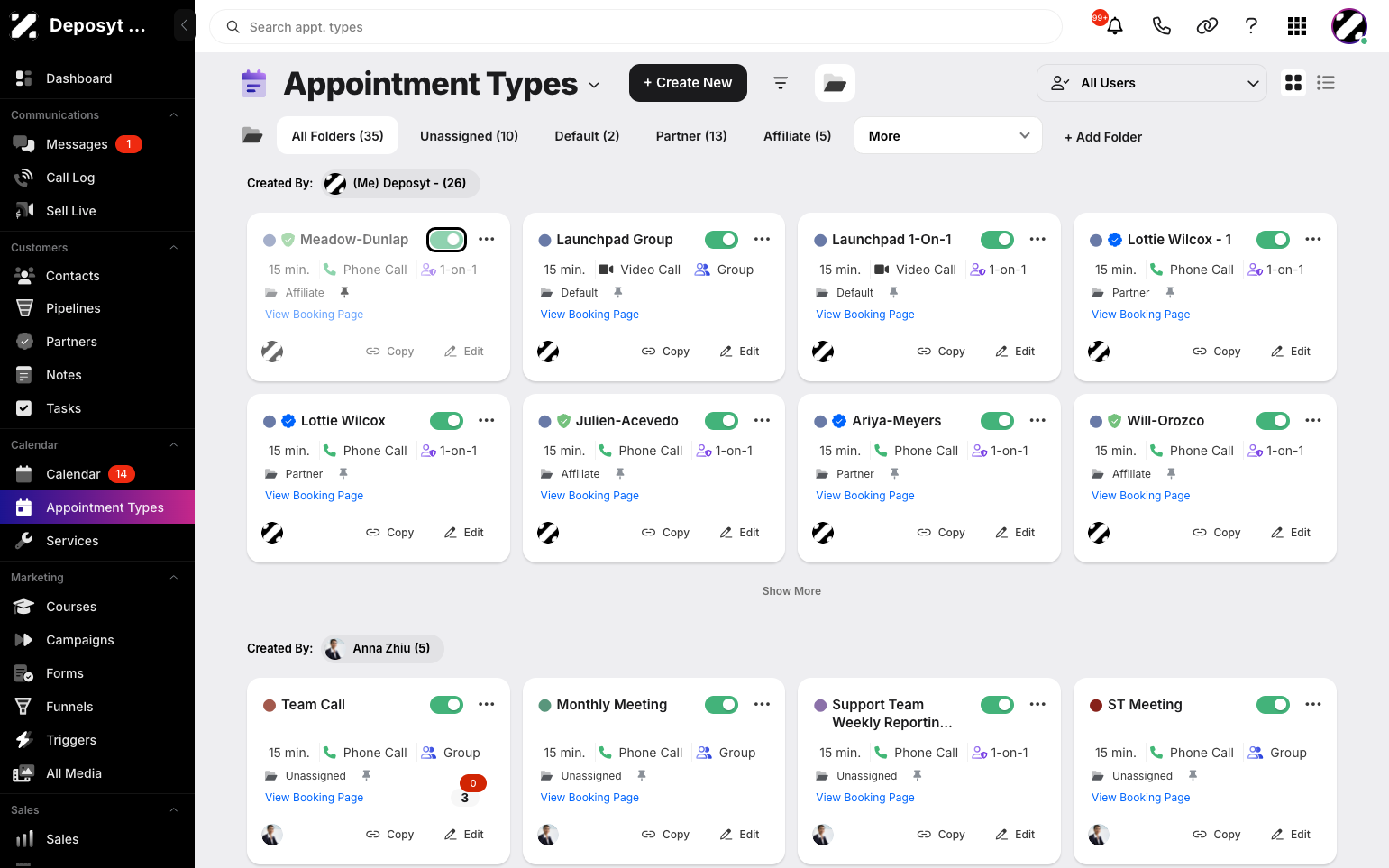
Task: Click the Create New button
Action: [x=688, y=83]
